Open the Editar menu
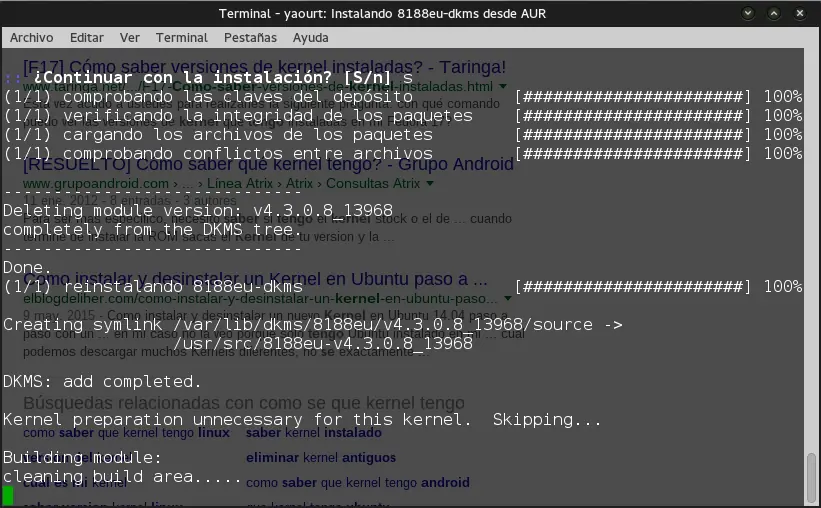821x508 pixels. coord(86,38)
